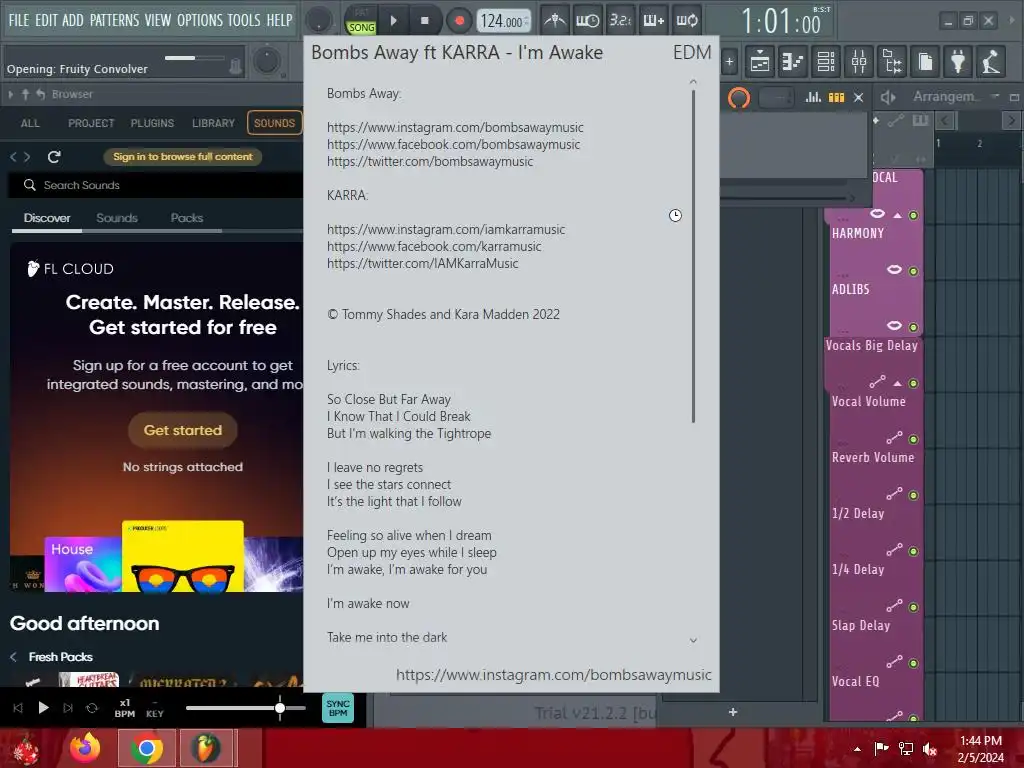Viewport: 1024px width, 768px height.
Task: Collapse the Fresh Packs back chevron
Action: pyautogui.click(x=13, y=657)
